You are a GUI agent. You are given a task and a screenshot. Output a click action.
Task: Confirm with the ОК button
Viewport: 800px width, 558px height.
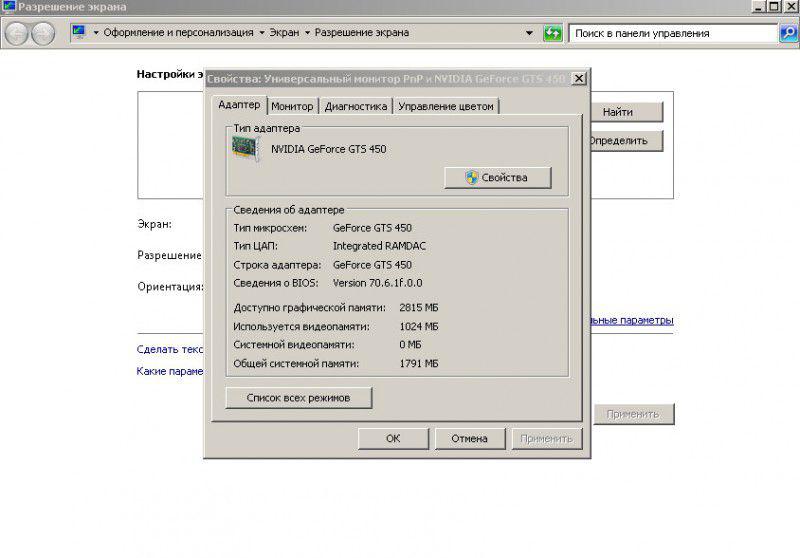click(x=393, y=439)
